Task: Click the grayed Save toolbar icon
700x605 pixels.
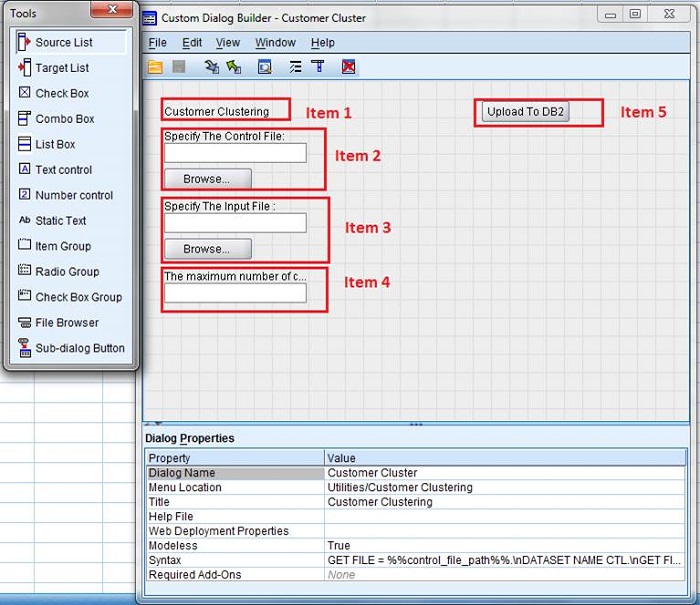Action: point(179,67)
